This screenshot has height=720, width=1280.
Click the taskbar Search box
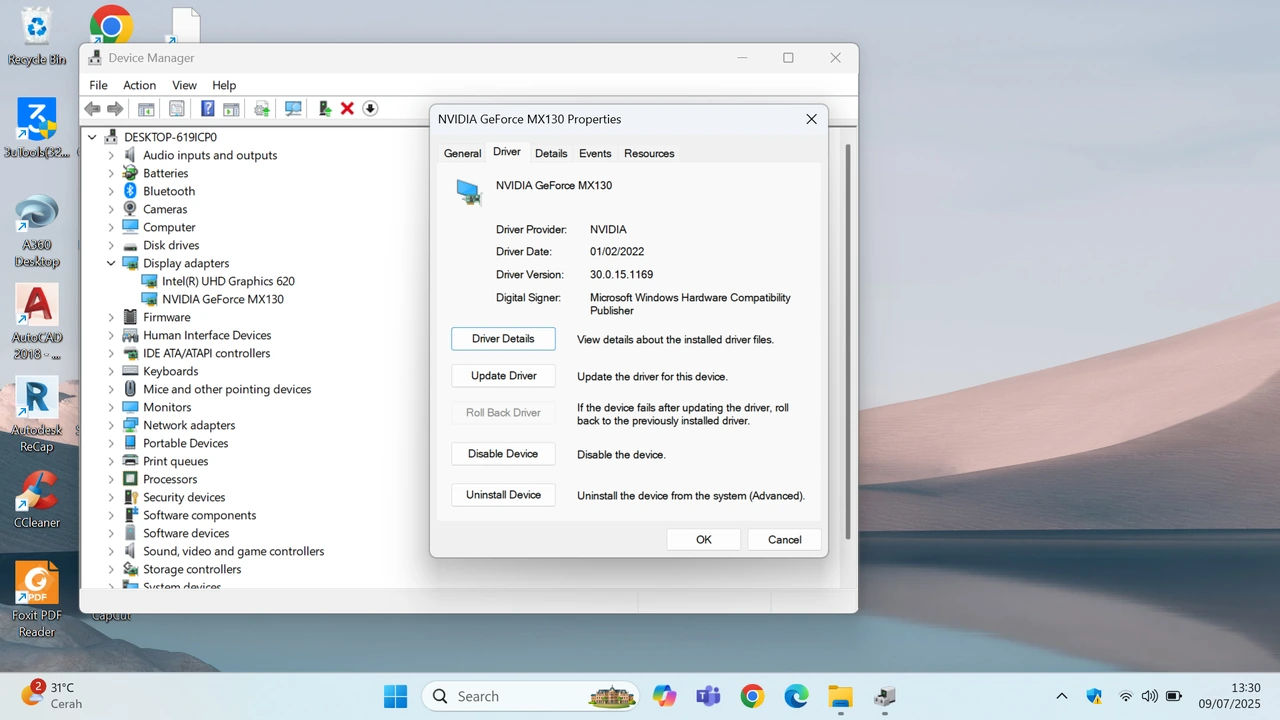click(x=528, y=696)
